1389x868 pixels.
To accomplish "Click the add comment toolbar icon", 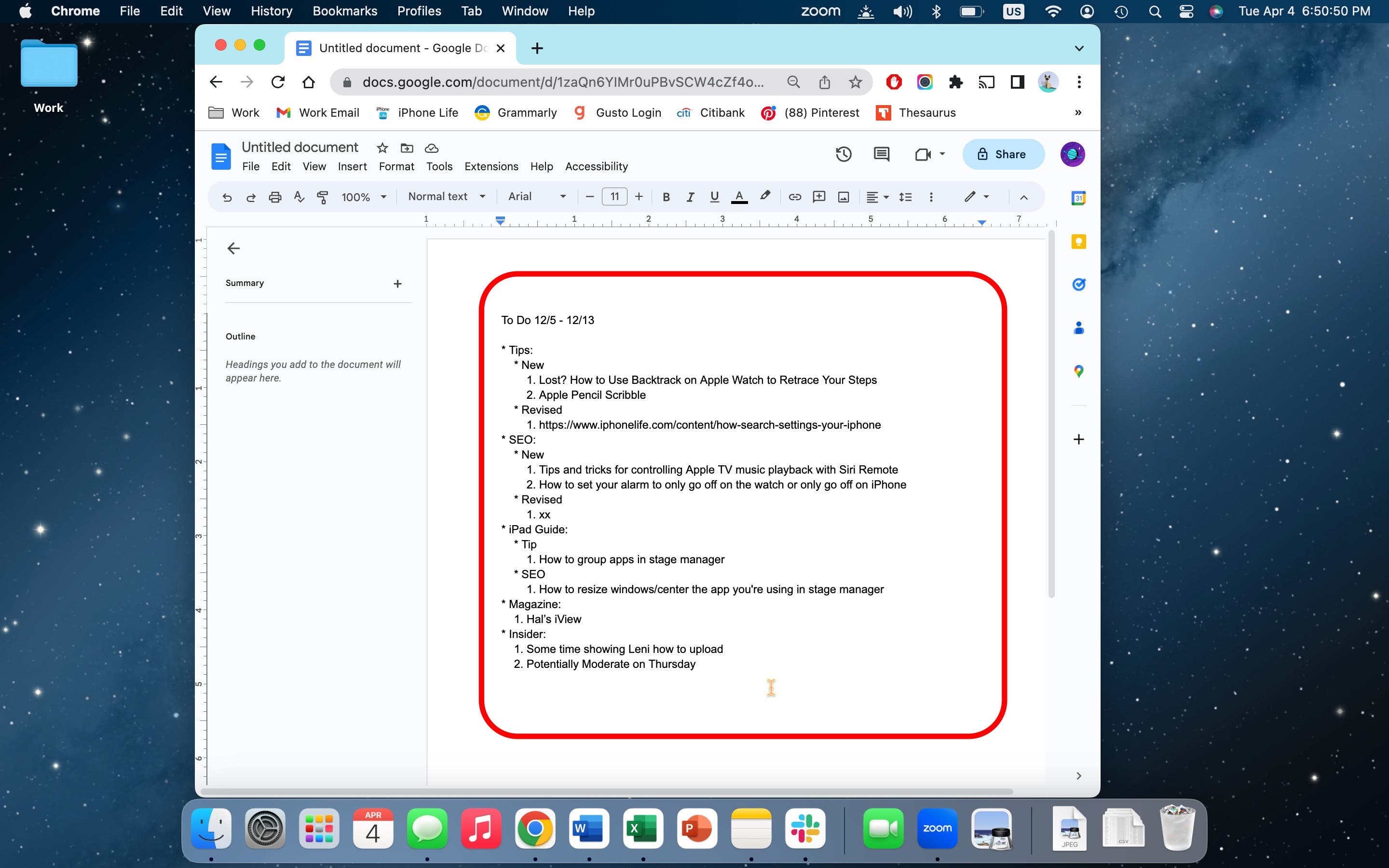I will pos(819,197).
